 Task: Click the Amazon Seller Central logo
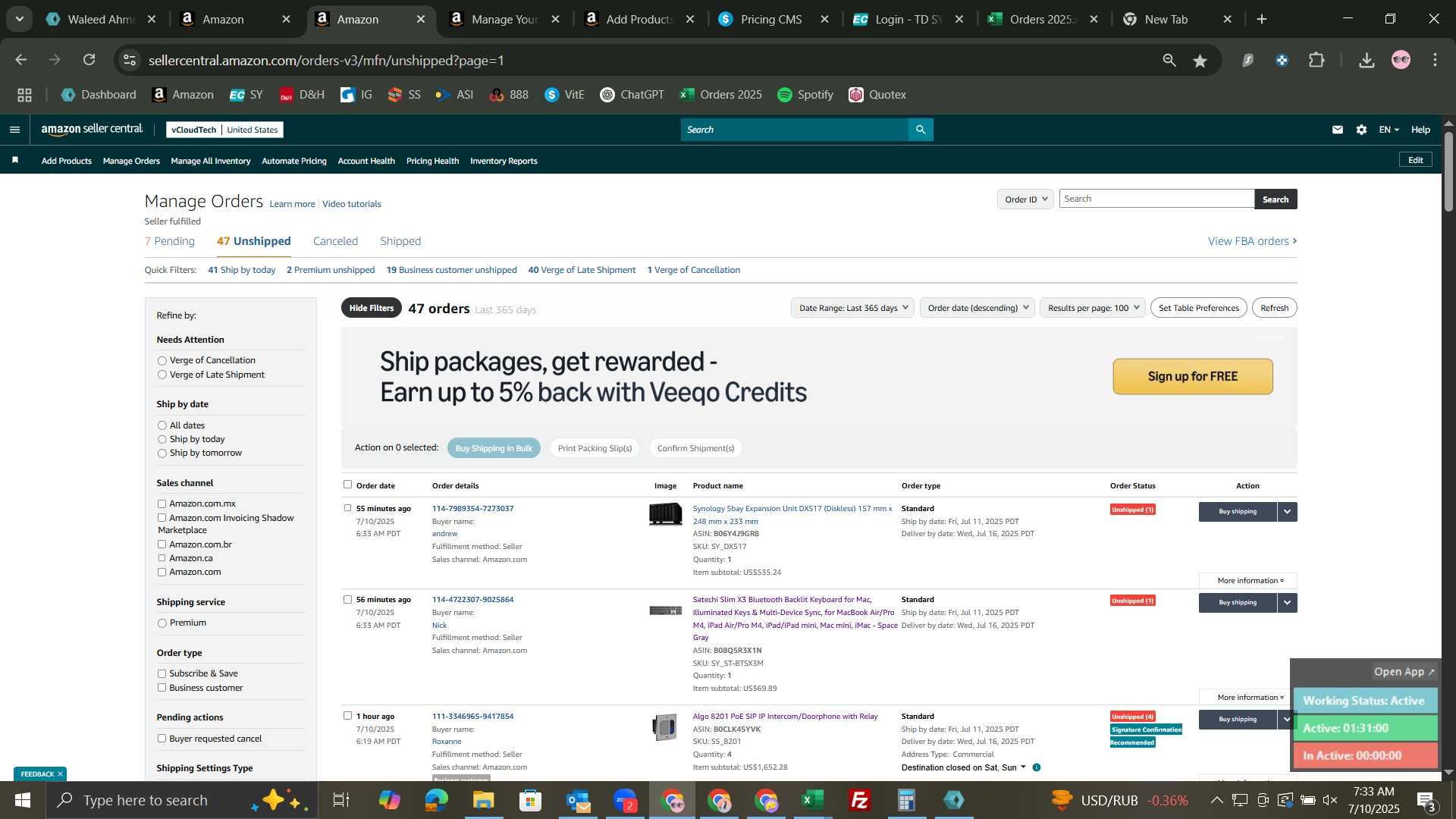tap(92, 130)
